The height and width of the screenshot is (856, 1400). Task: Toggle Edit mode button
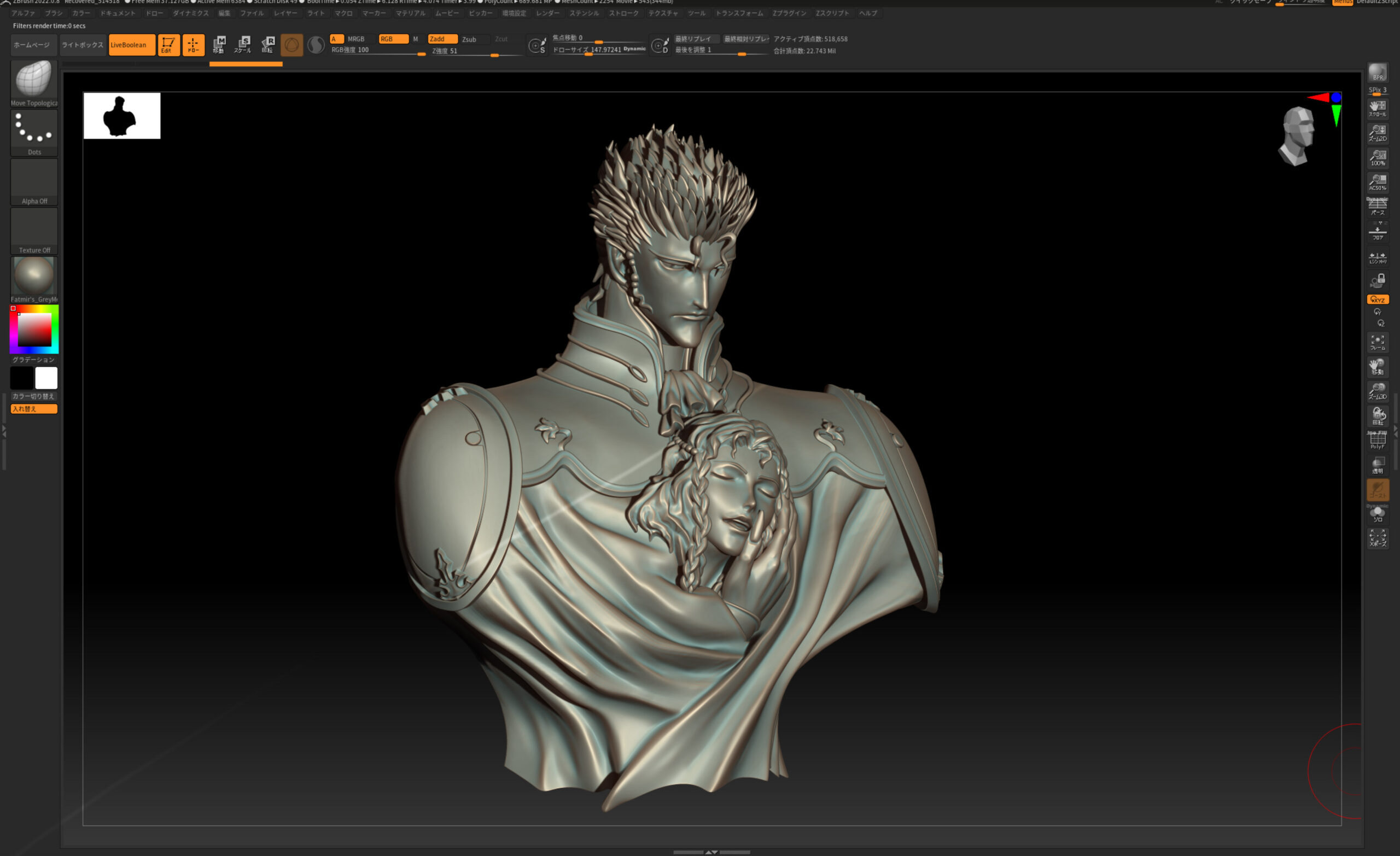[x=168, y=45]
